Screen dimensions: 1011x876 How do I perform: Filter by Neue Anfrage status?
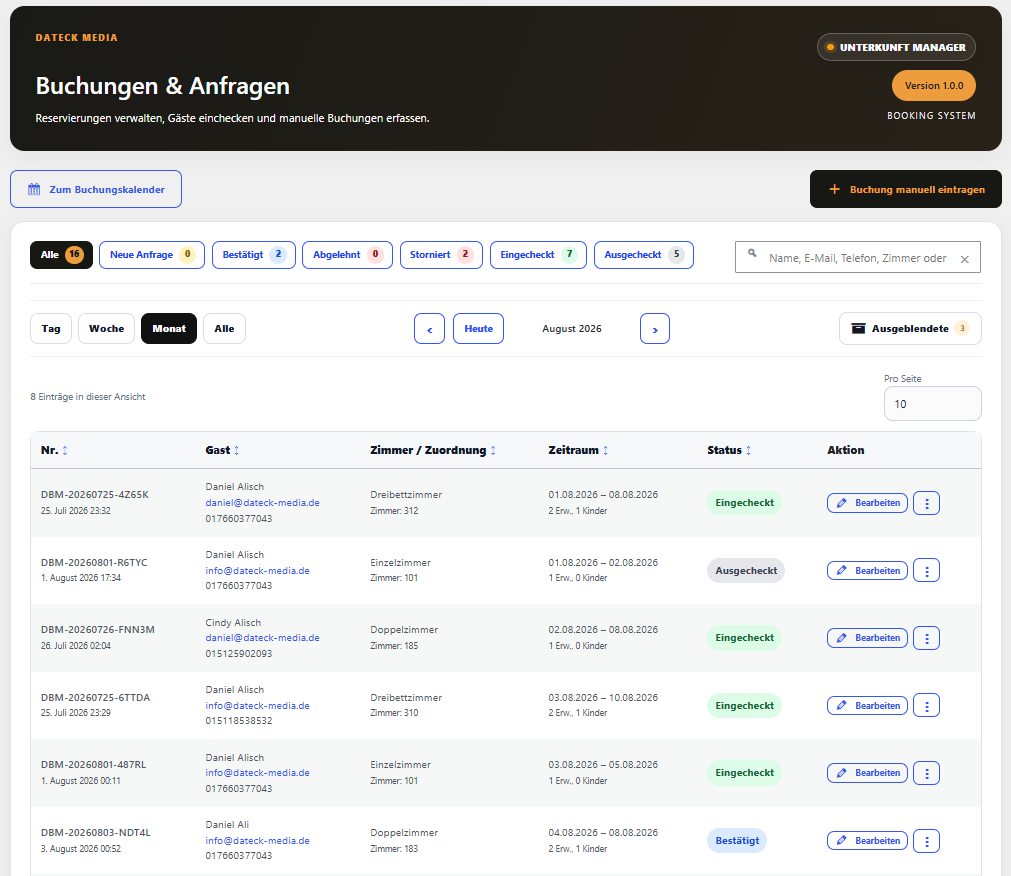click(x=152, y=255)
